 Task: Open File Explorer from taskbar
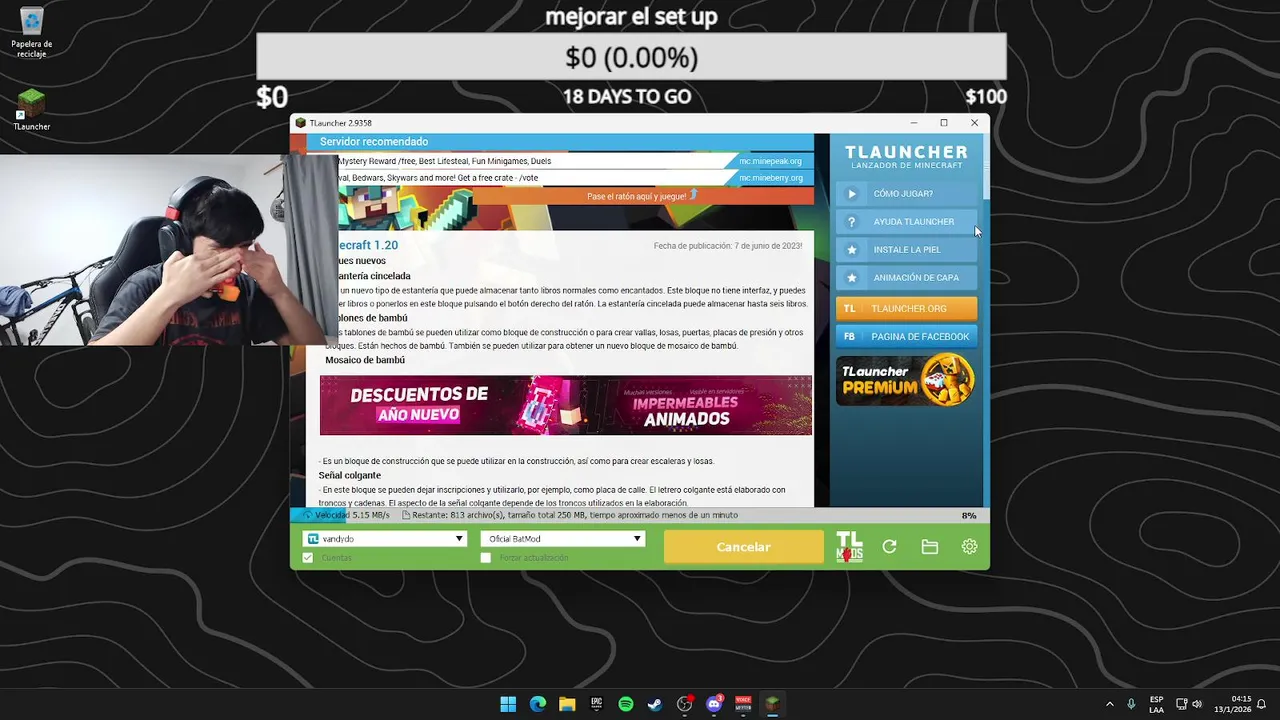[x=567, y=704]
